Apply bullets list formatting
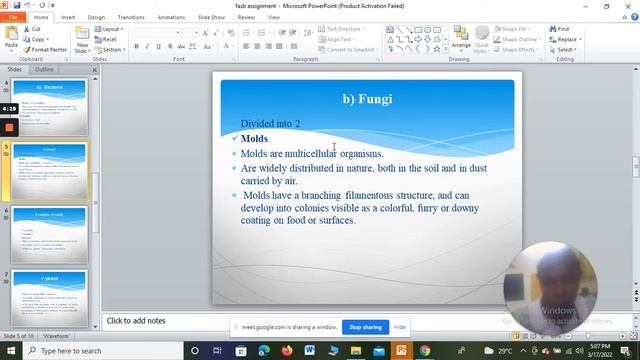640x360 pixels. tap(247, 33)
